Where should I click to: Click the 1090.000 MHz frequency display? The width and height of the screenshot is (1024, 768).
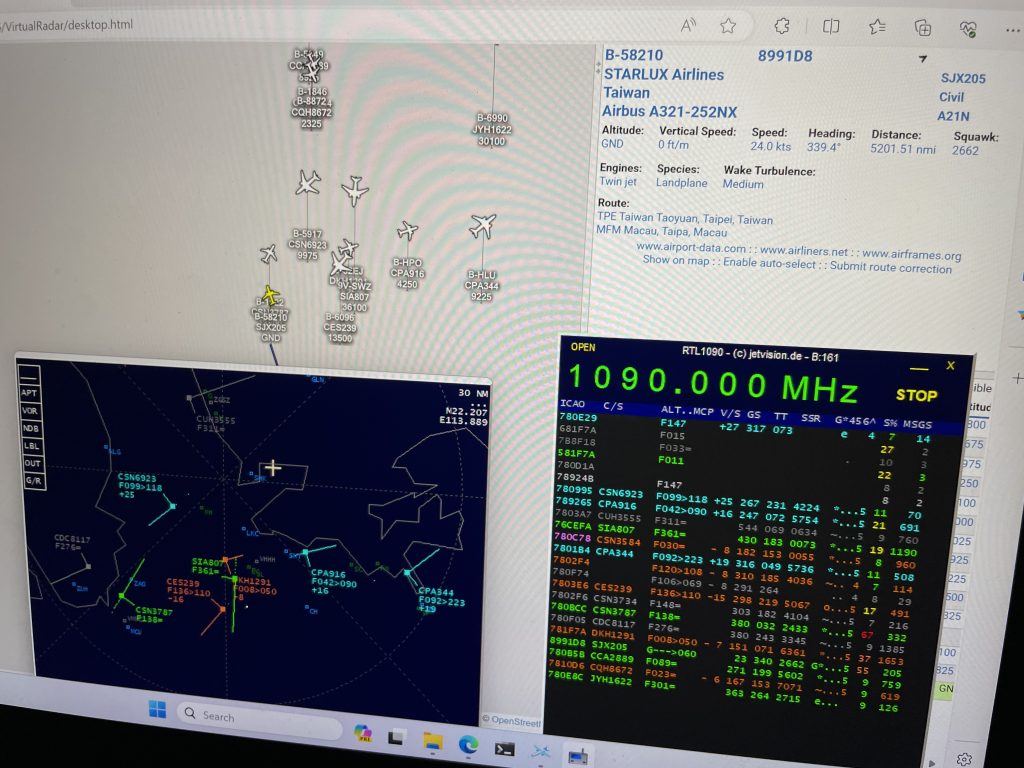pos(712,385)
